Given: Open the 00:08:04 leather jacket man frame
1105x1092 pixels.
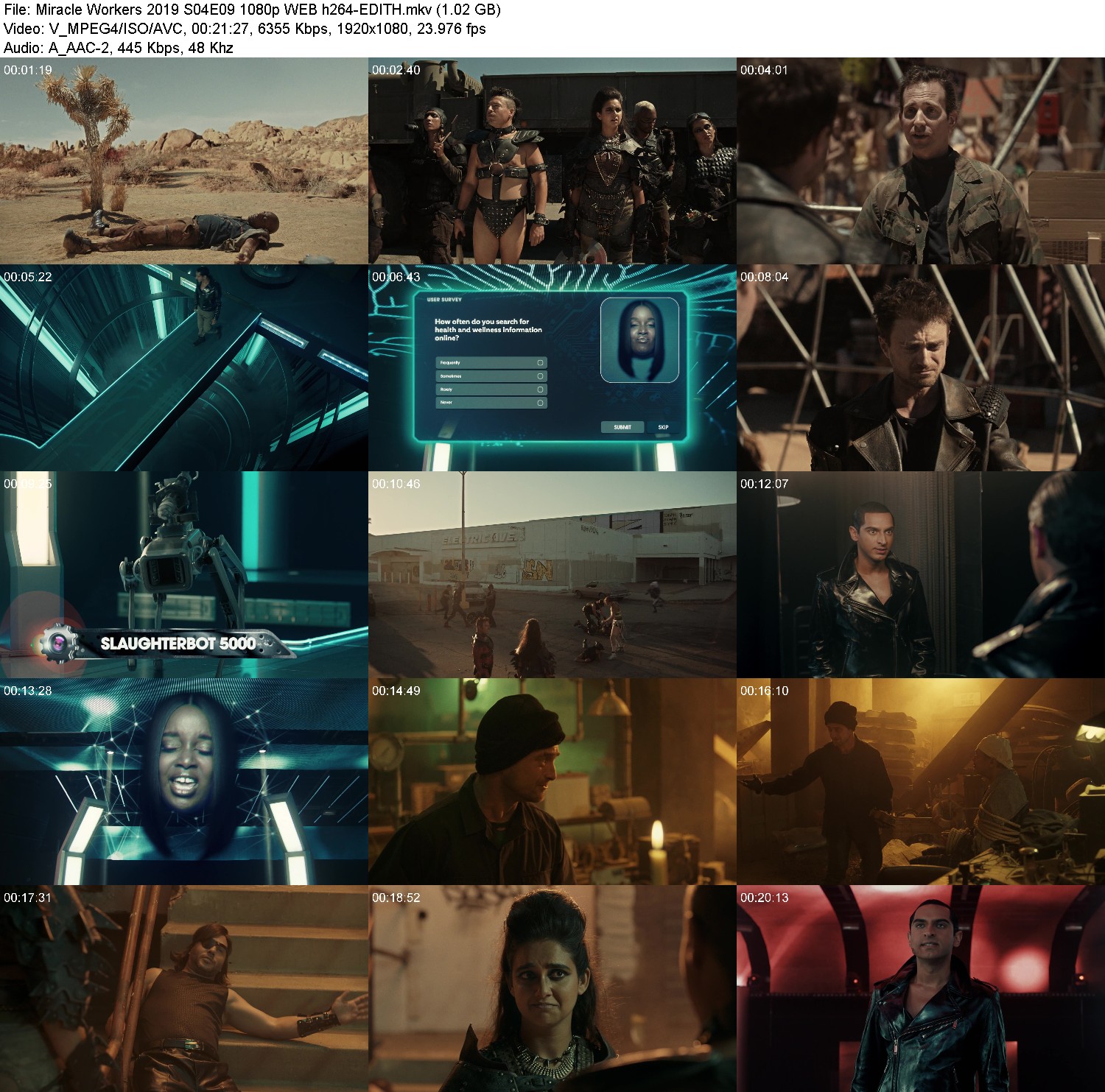Looking at the screenshot, I should click(921, 367).
